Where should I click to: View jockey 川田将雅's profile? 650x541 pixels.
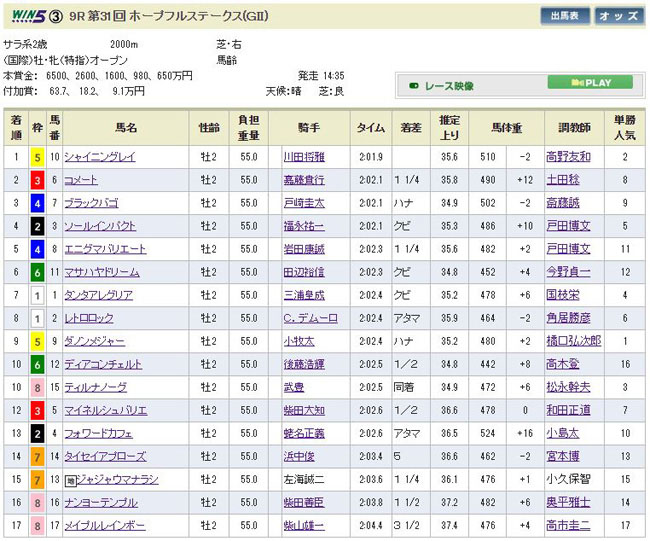click(x=305, y=157)
